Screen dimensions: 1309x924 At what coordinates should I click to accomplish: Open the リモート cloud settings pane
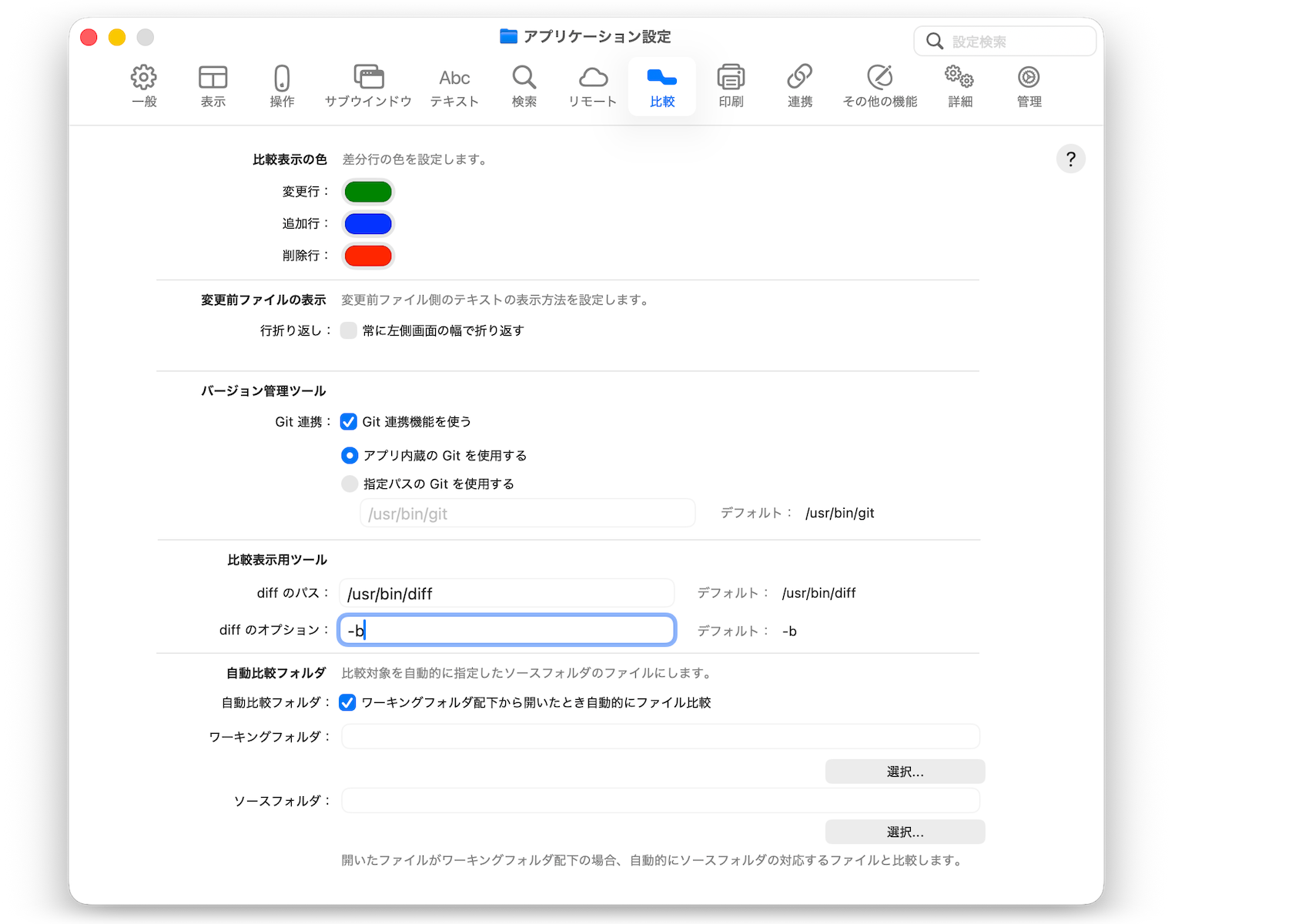(x=593, y=86)
